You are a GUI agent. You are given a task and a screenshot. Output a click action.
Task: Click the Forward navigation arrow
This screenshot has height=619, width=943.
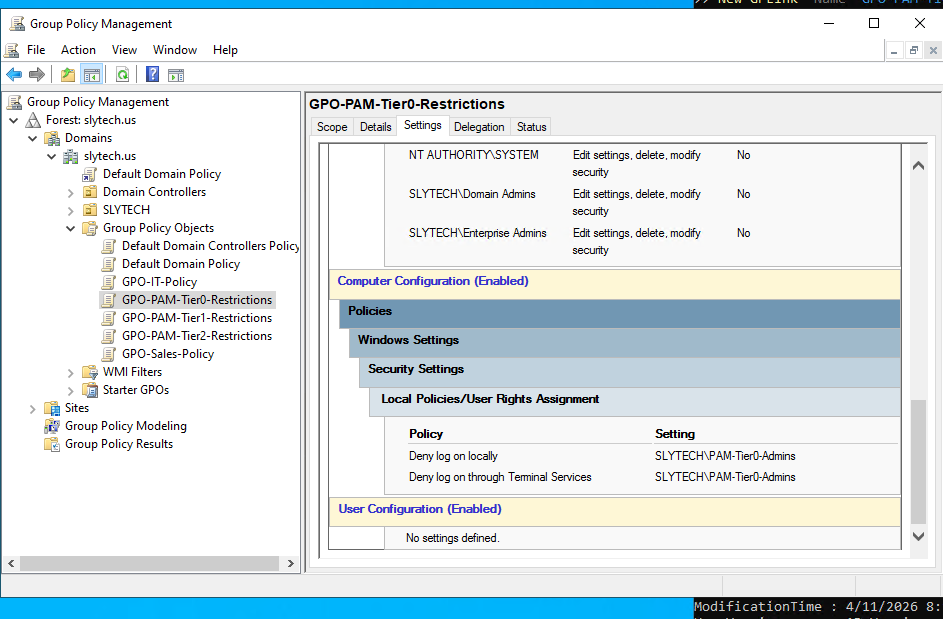(x=37, y=74)
